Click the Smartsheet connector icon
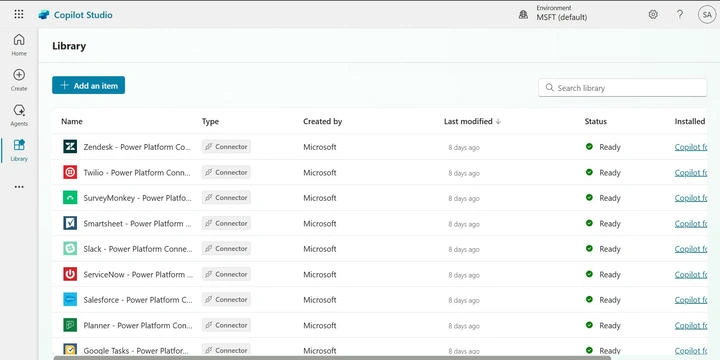The image size is (720, 360). [x=70, y=223]
